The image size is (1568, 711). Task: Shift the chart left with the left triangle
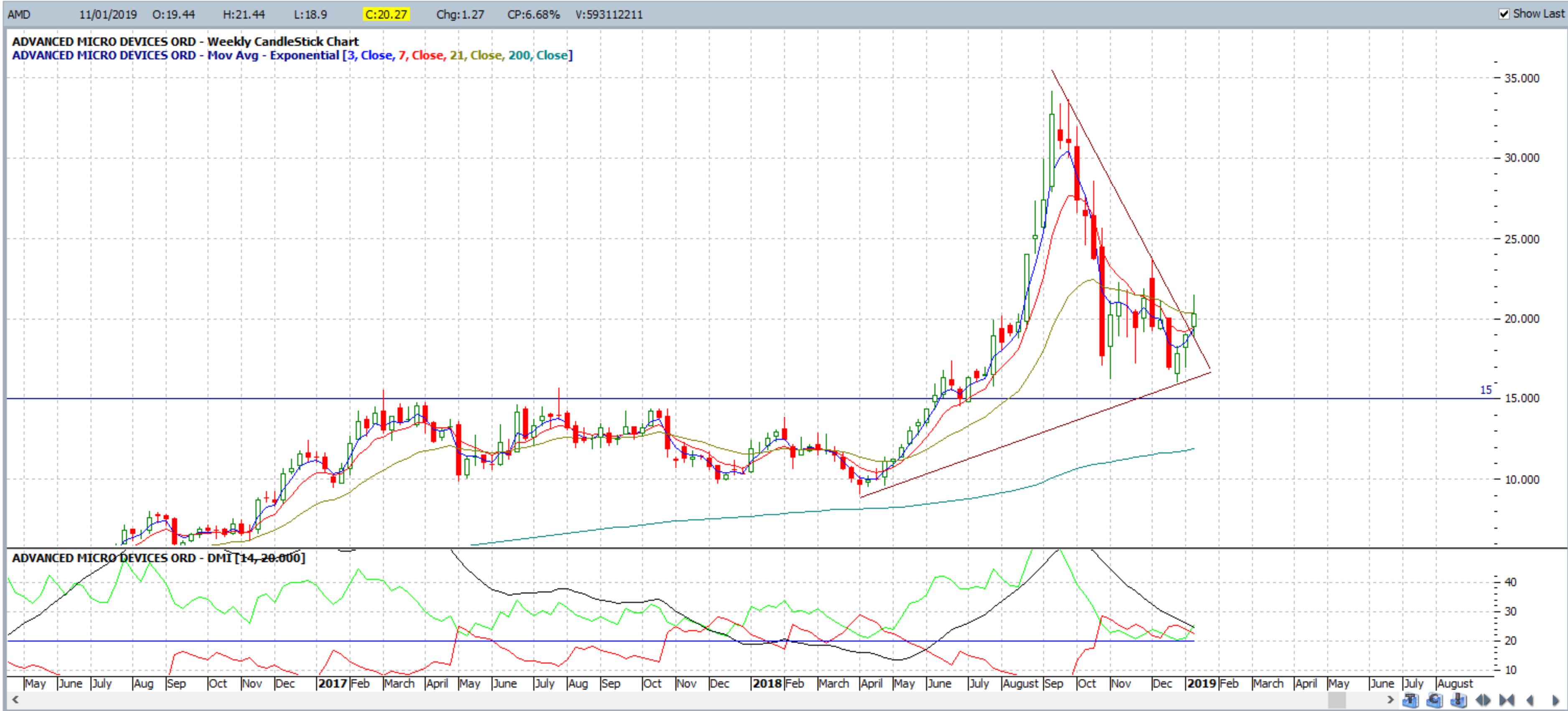click(x=1530, y=700)
